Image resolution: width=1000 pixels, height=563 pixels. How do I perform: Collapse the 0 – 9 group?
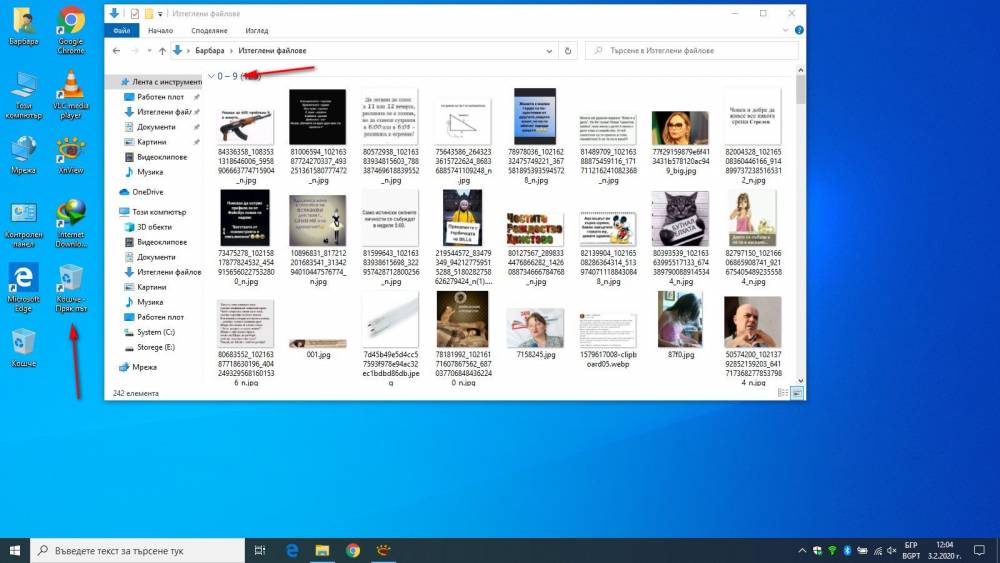pyautogui.click(x=211, y=76)
